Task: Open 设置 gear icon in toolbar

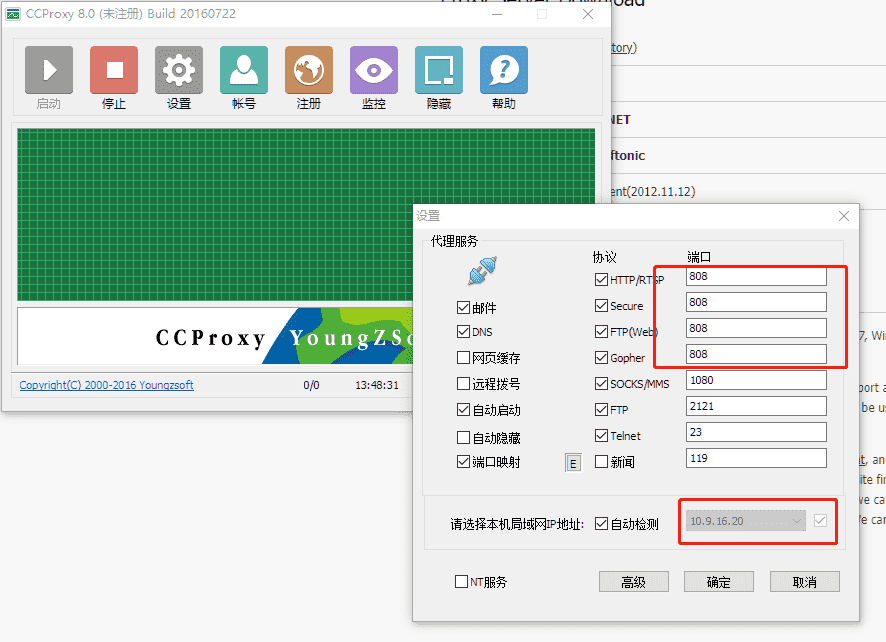Action: click(x=179, y=70)
